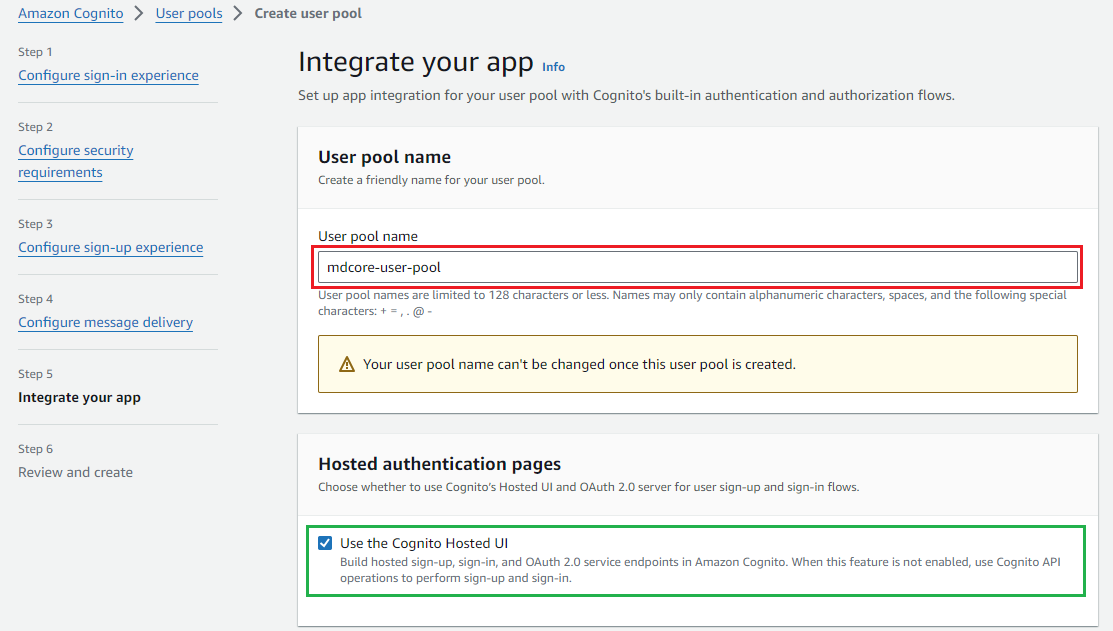Image resolution: width=1113 pixels, height=631 pixels.
Task: Select the Integrate your app step
Action: 80,397
